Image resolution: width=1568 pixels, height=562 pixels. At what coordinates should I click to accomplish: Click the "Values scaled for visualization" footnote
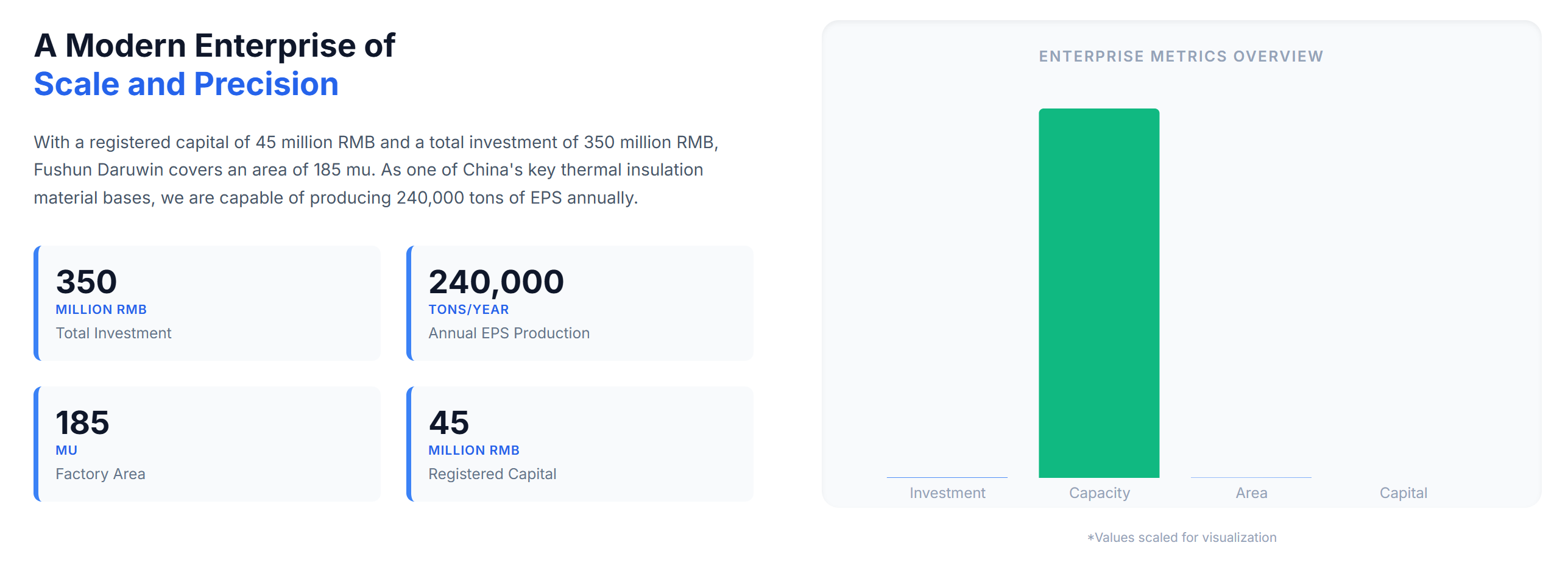1181,538
